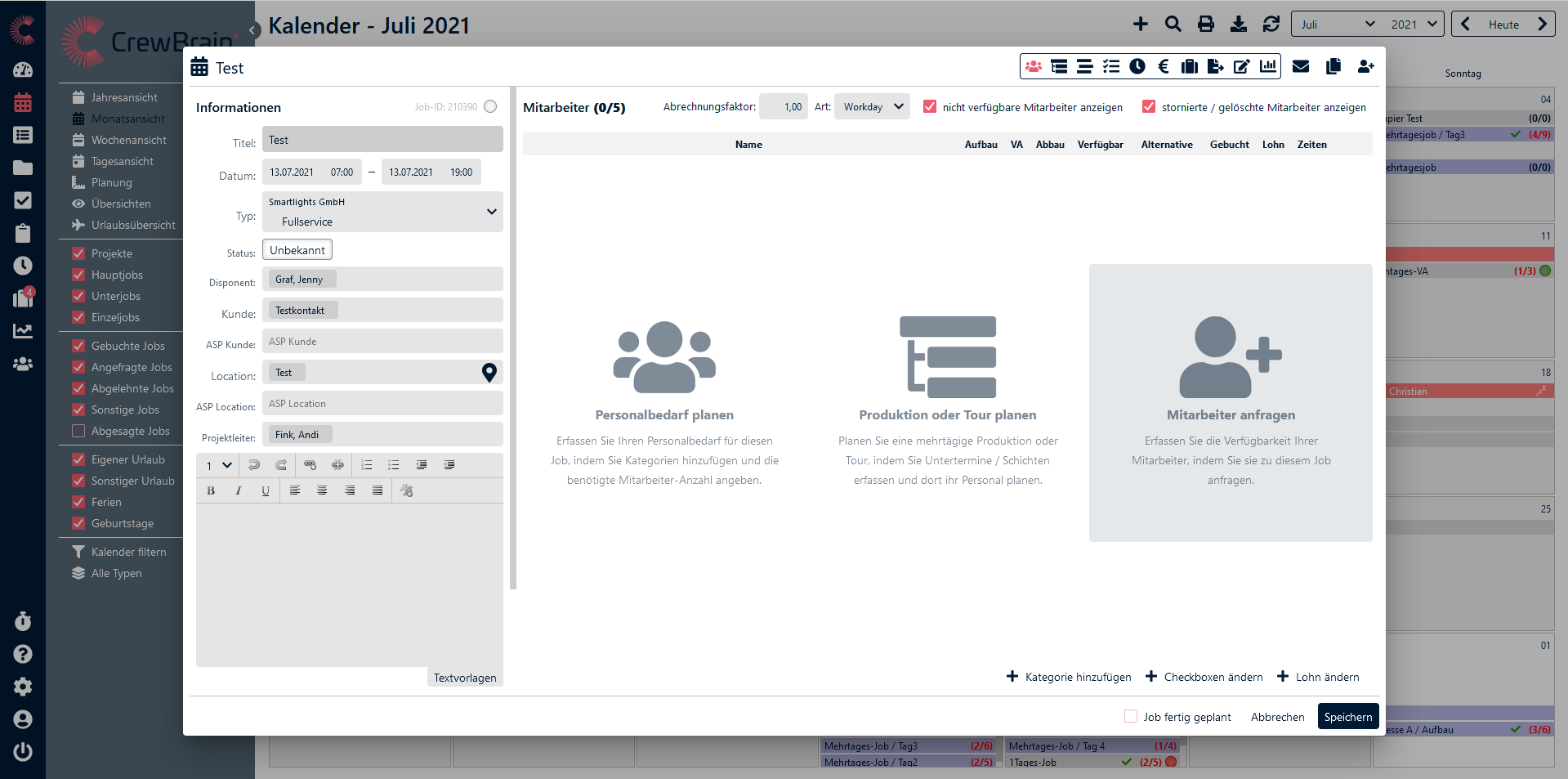The image size is (1568, 779).
Task: Click the Titel input field
Action: (382, 140)
